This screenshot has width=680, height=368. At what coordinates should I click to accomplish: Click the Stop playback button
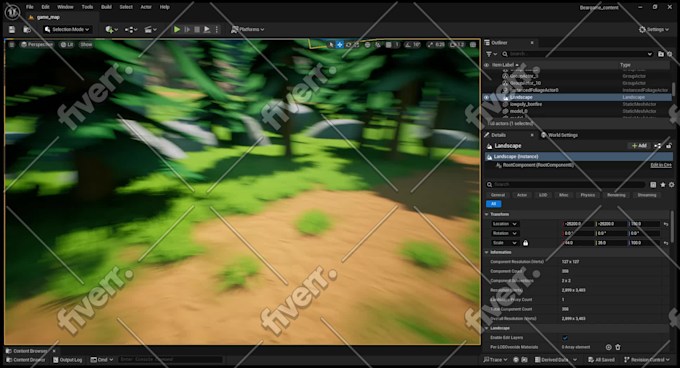pos(197,29)
